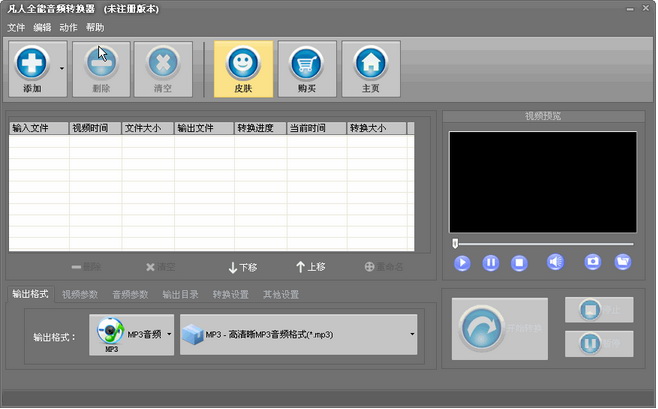Image resolution: width=658 pixels, height=409 pixels.
Task: Mute the preview with the speaker icon
Action: [555, 263]
